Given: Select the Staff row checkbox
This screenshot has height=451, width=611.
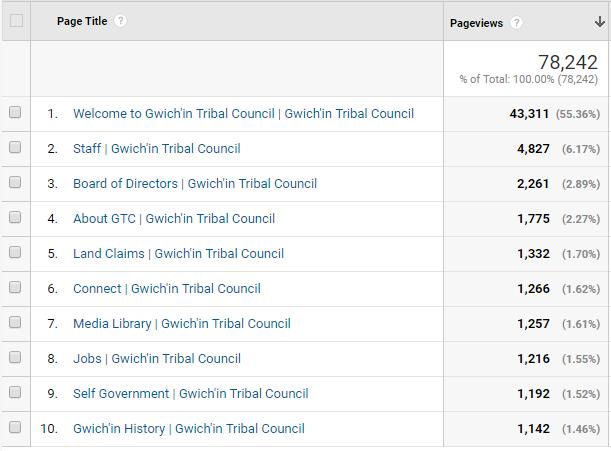Looking at the screenshot, I should 15,148.
